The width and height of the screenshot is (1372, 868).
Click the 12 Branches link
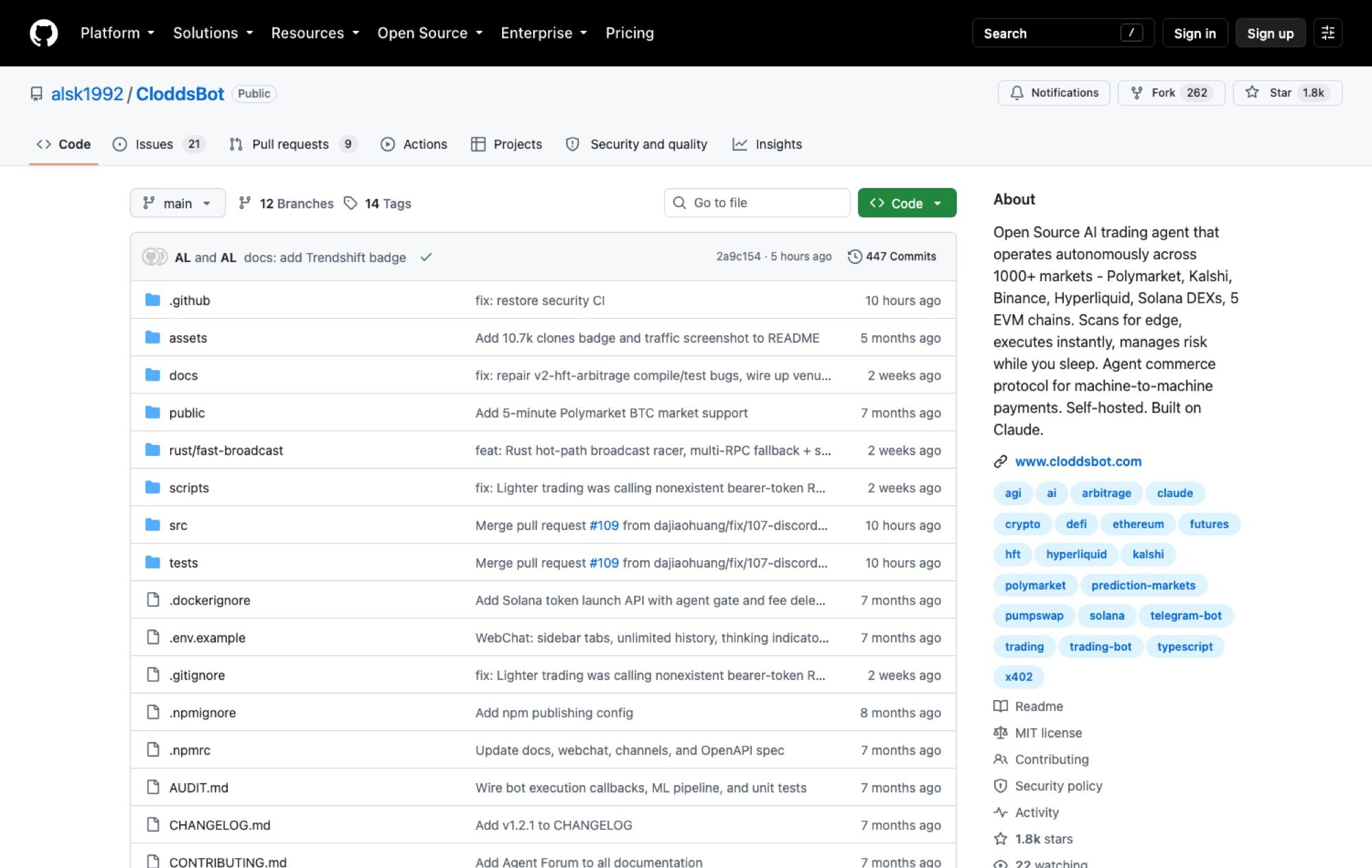tap(286, 203)
